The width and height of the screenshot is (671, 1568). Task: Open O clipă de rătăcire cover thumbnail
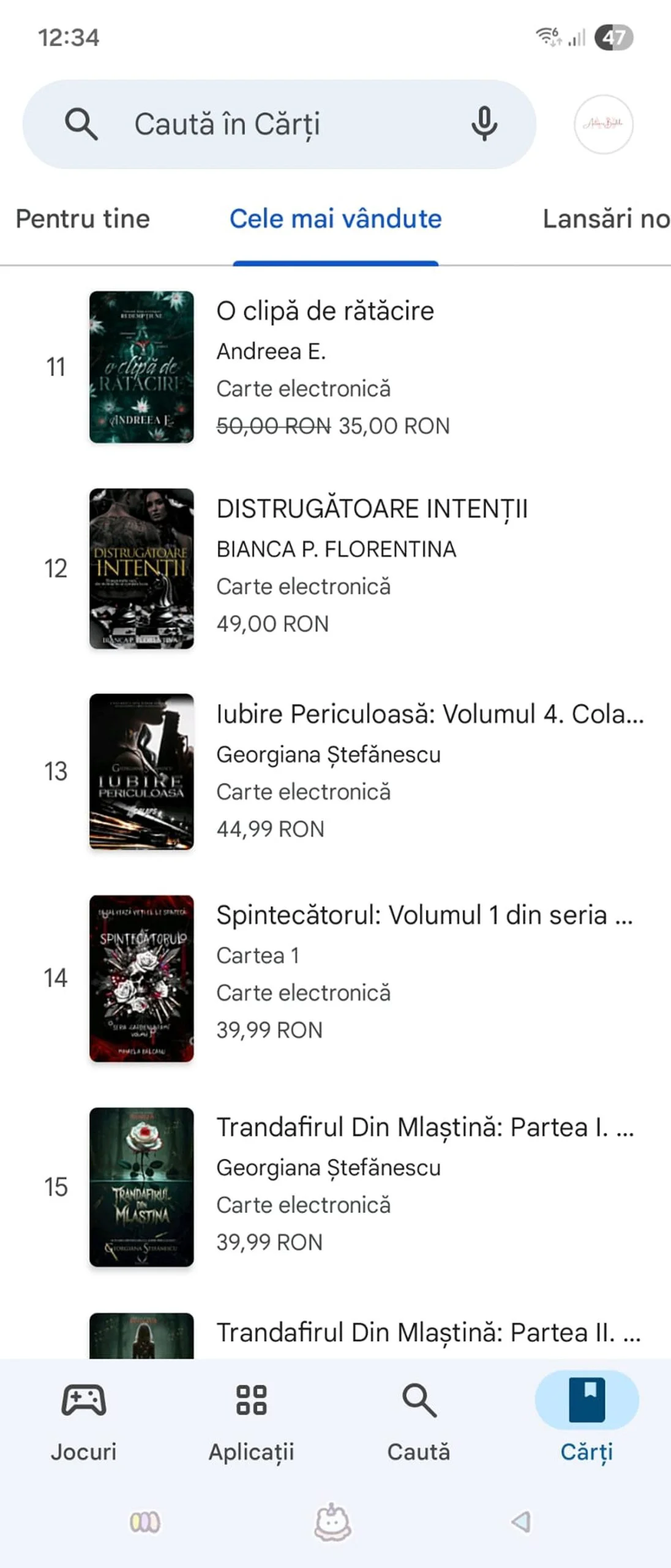click(141, 367)
